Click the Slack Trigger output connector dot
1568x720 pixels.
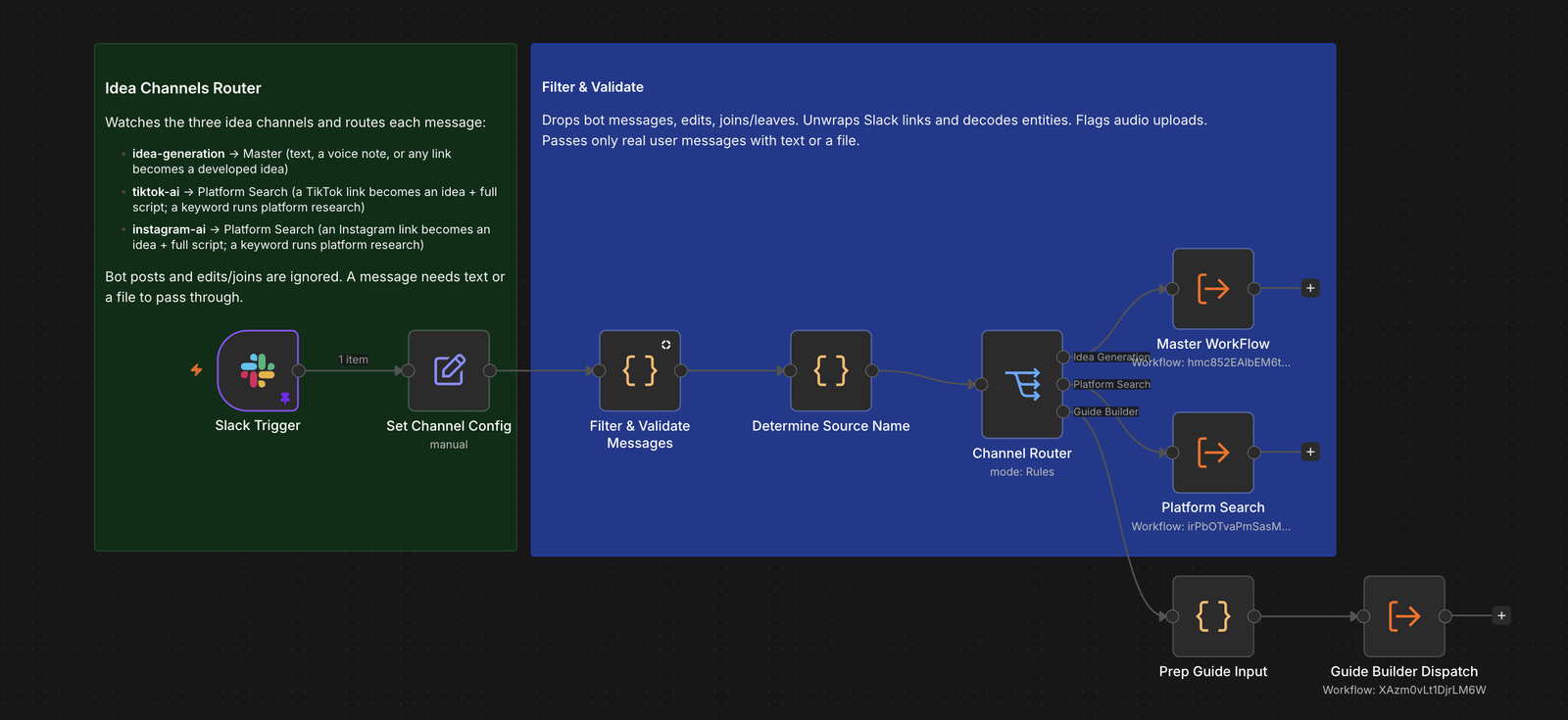click(x=299, y=370)
